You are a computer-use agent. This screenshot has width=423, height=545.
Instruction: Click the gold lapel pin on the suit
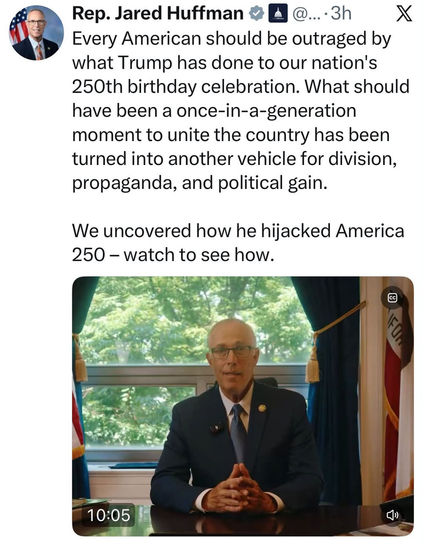262,408
